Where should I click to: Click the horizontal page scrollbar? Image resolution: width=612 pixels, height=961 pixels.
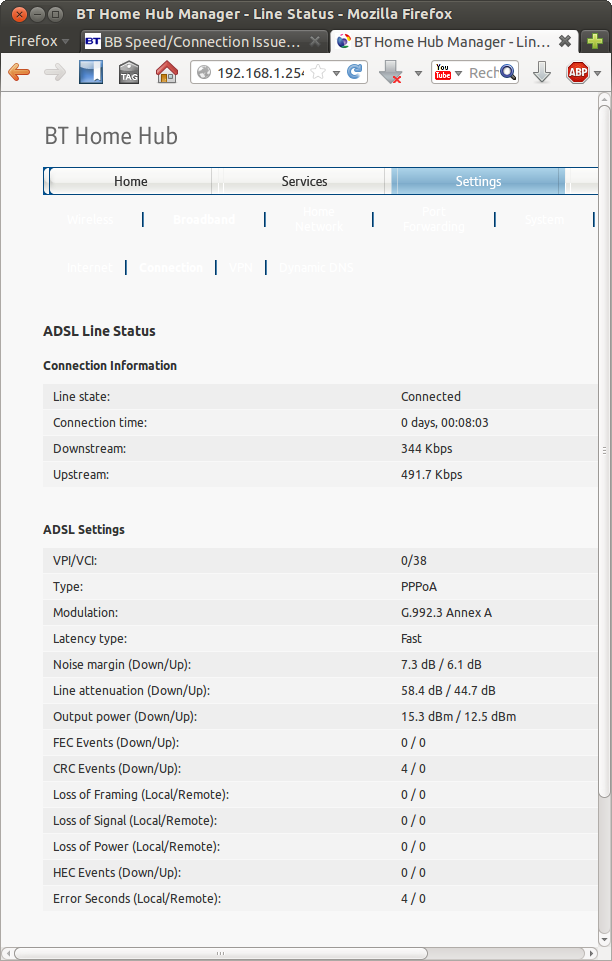pyautogui.click(x=221, y=954)
